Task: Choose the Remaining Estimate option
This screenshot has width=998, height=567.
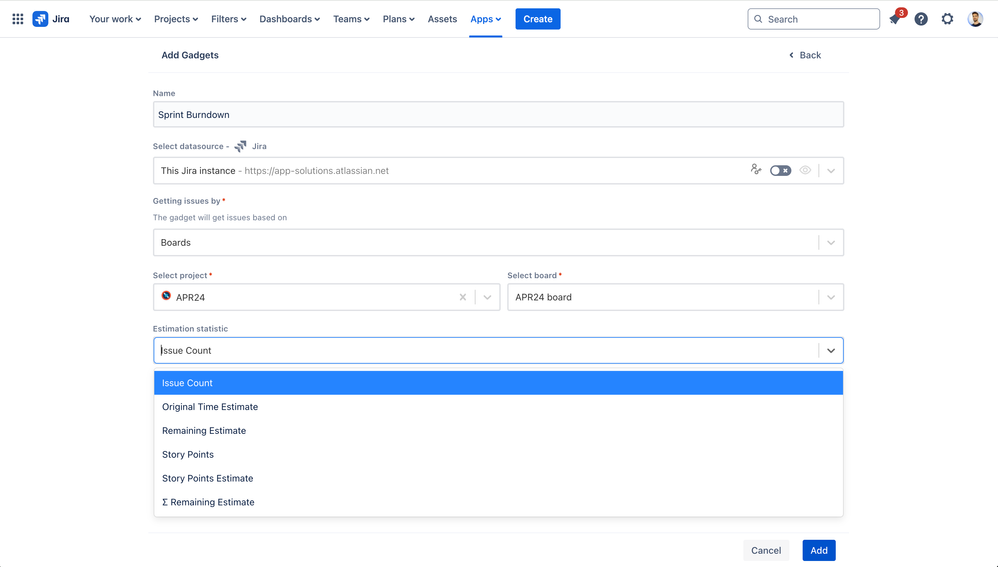Action: click(x=498, y=431)
